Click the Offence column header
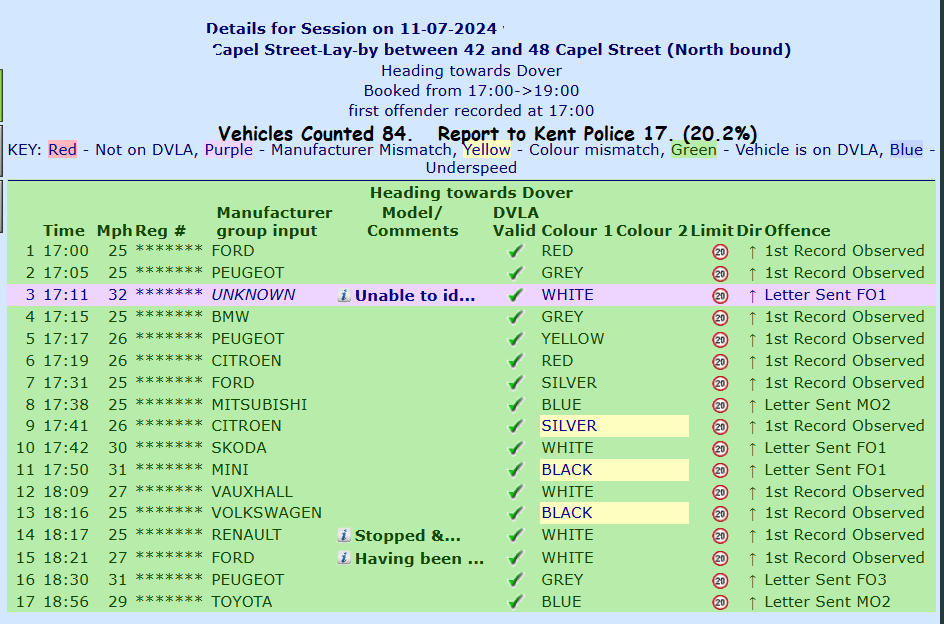The height and width of the screenshot is (624, 944). (798, 231)
